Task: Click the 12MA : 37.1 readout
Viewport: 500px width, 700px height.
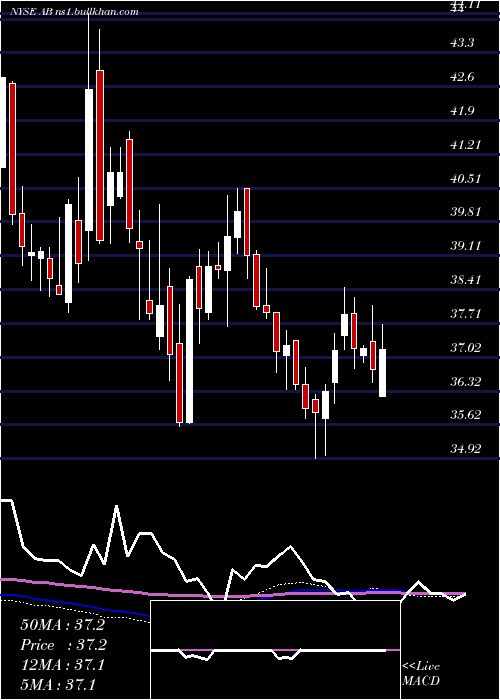Action: 62,665
